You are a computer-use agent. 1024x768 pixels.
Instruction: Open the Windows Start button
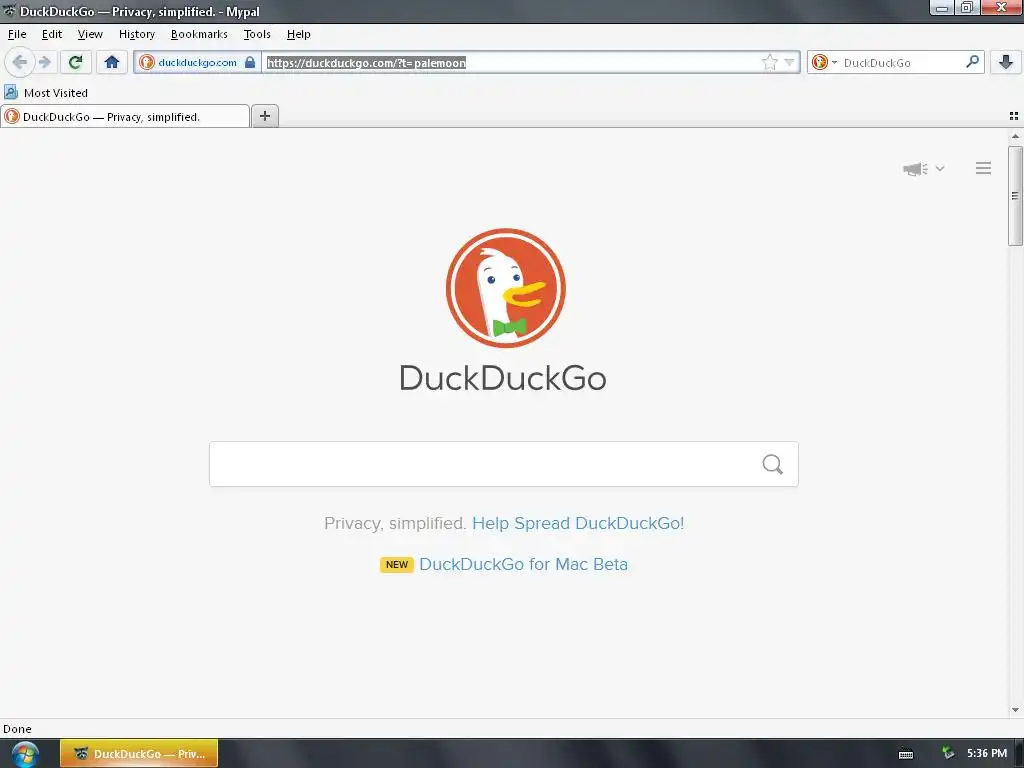[25, 754]
